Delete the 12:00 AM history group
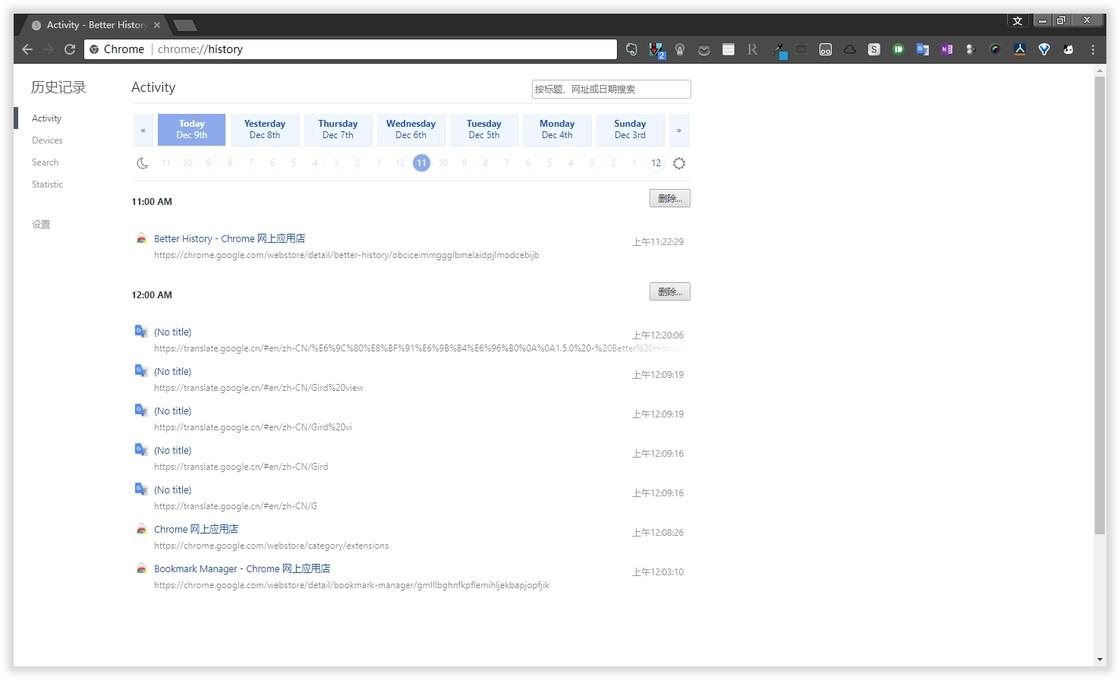Screen dimensions: 1120x680 669,291
